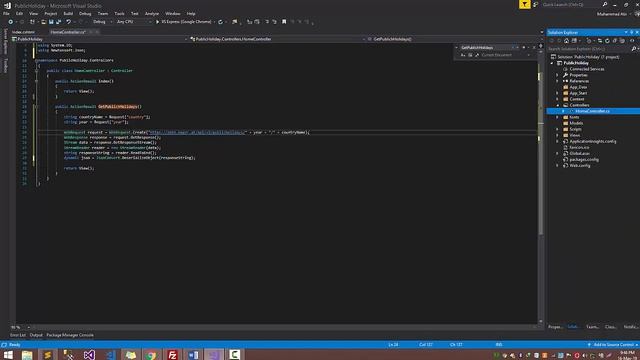Toggle the Solution Explorer auto-hide pin

click(x=631, y=32)
